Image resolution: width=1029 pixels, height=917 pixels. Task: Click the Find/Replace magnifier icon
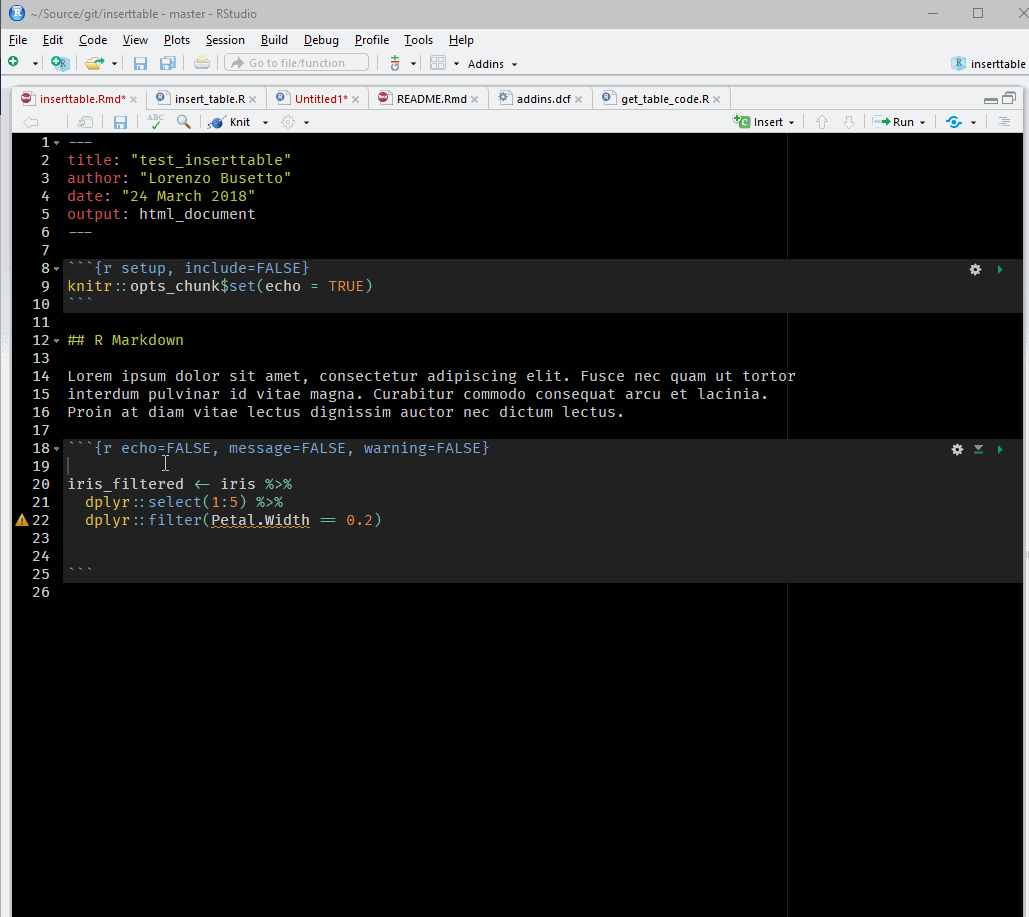point(184,122)
